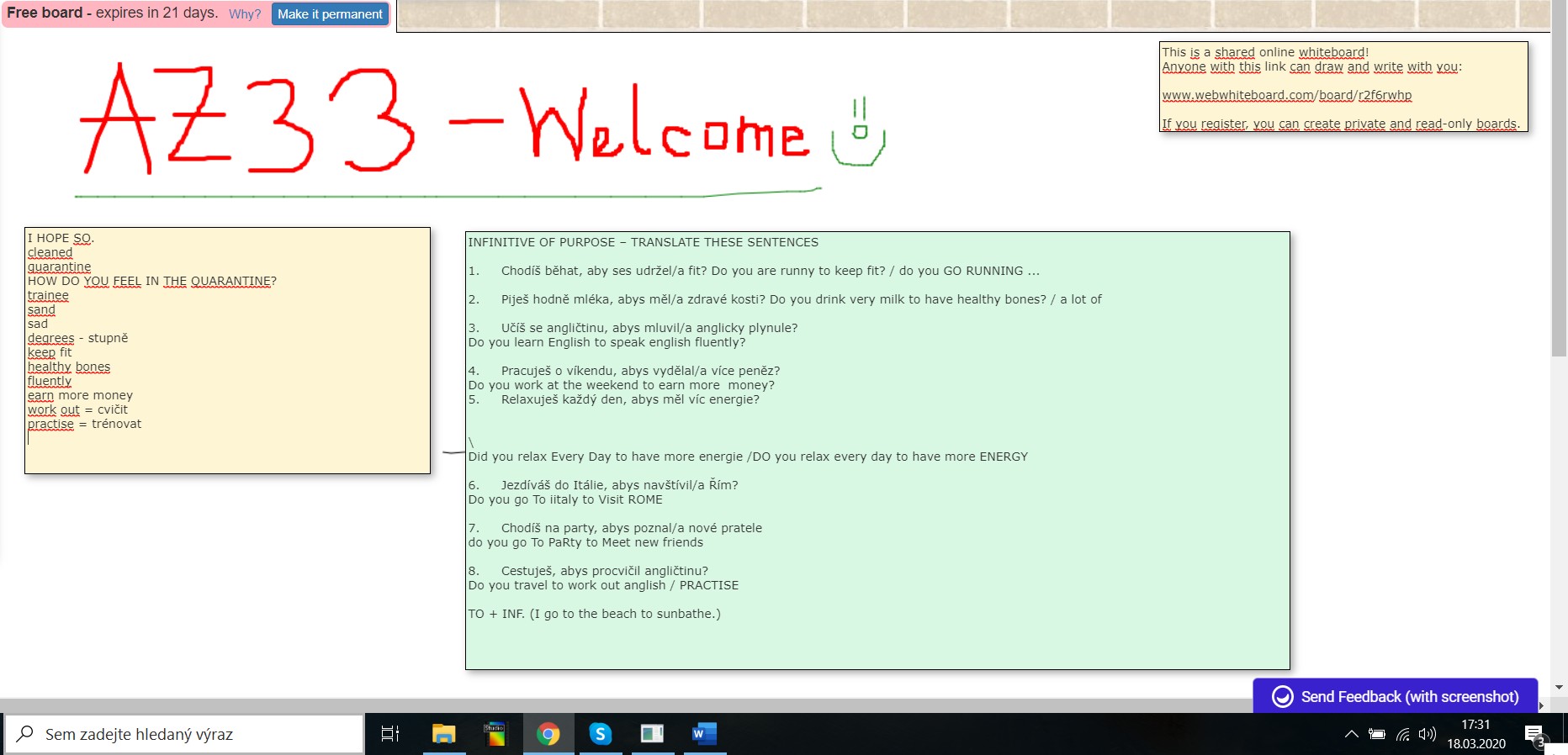
Task: Click 'Do you learn English to speak english fluently?'
Action: 607,342
